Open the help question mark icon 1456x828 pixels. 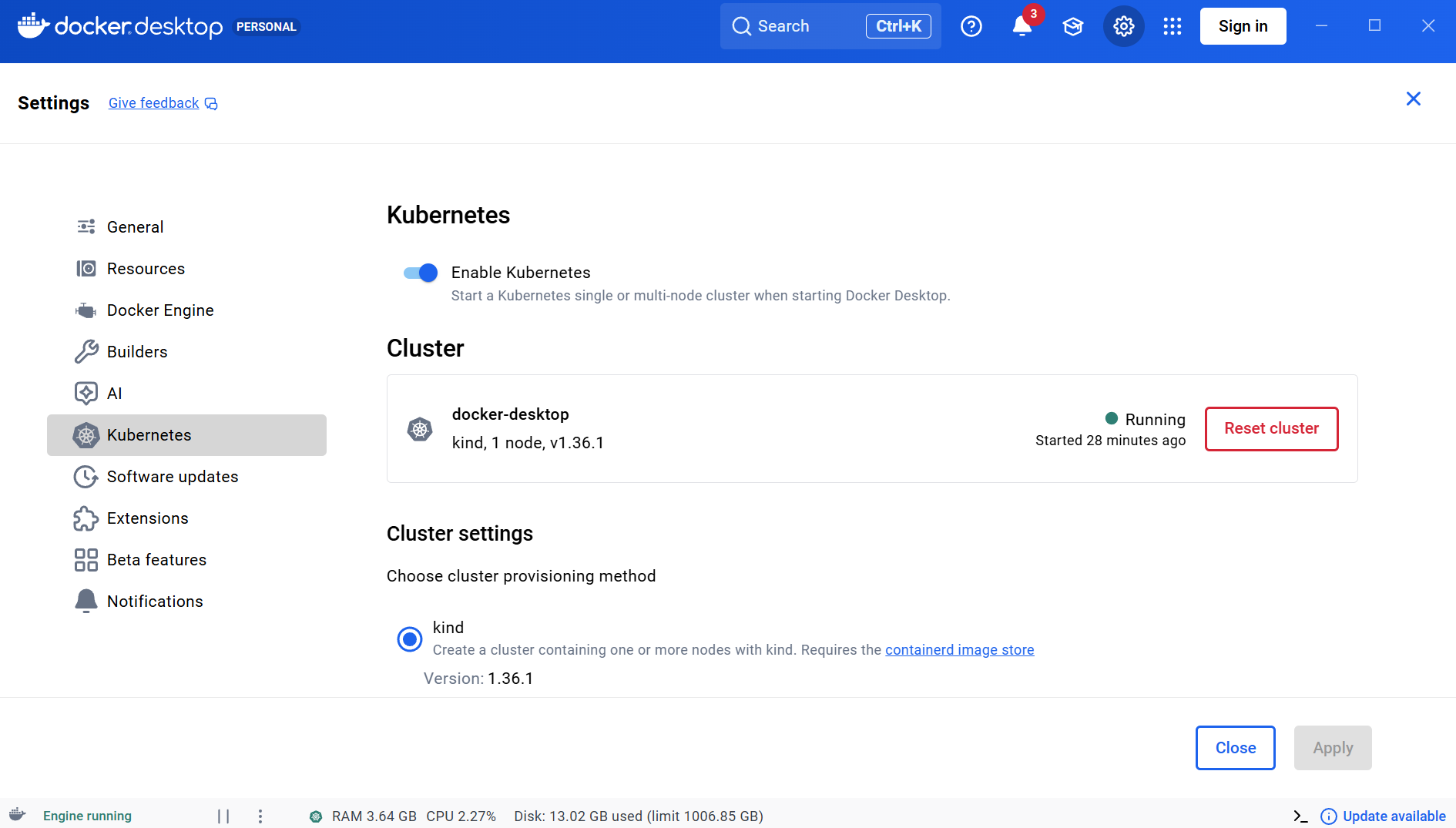click(971, 26)
